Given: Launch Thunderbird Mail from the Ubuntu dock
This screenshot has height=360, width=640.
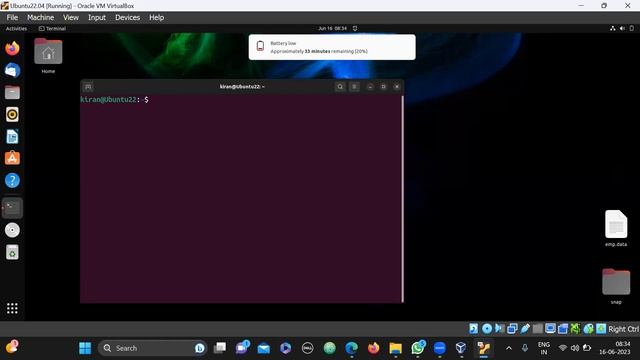Looking at the screenshot, I should (x=12, y=71).
